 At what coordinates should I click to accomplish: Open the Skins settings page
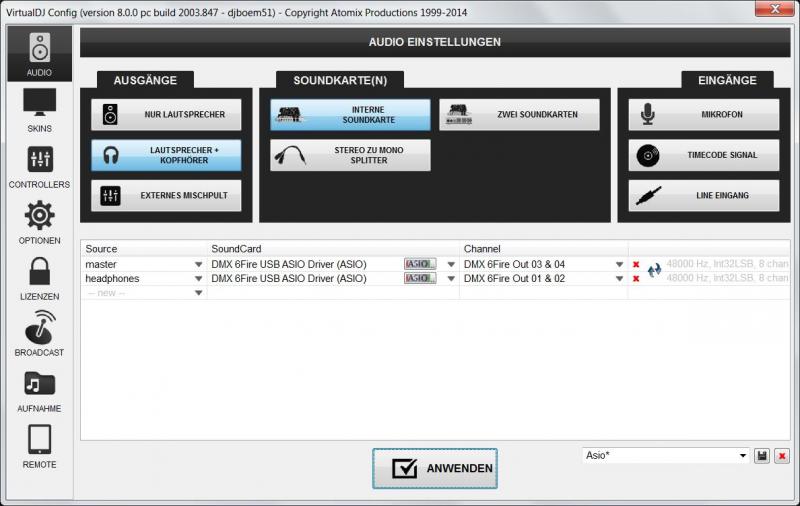(x=39, y=110)
